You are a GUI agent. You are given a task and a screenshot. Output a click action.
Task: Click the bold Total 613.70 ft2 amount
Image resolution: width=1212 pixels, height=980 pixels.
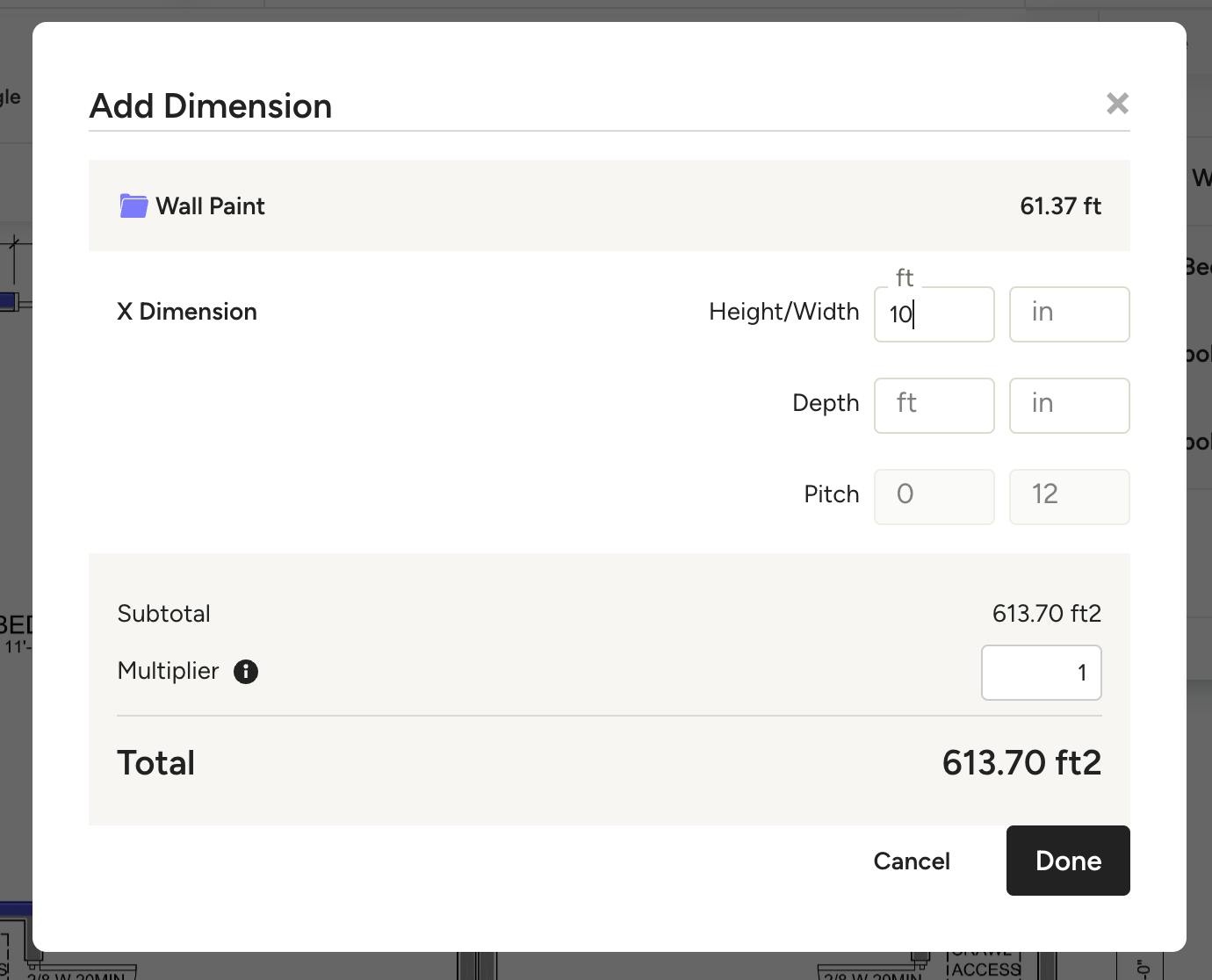click(x=1021, y=762)
